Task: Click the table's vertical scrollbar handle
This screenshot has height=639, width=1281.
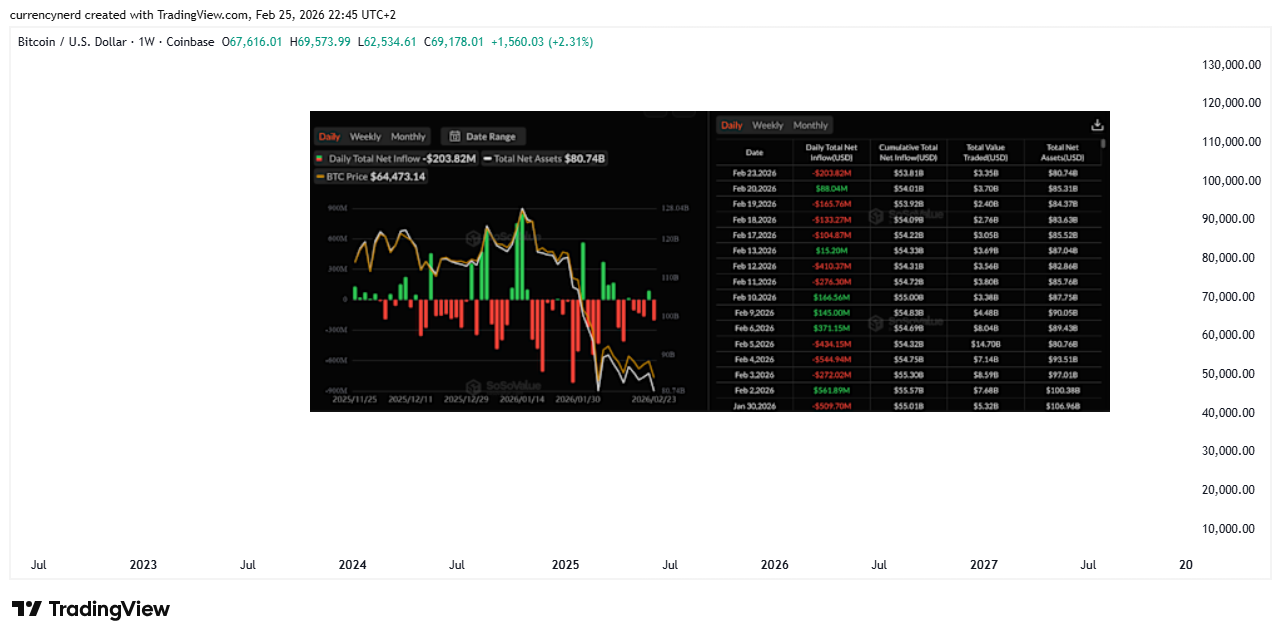Action: pos(1104,143)
